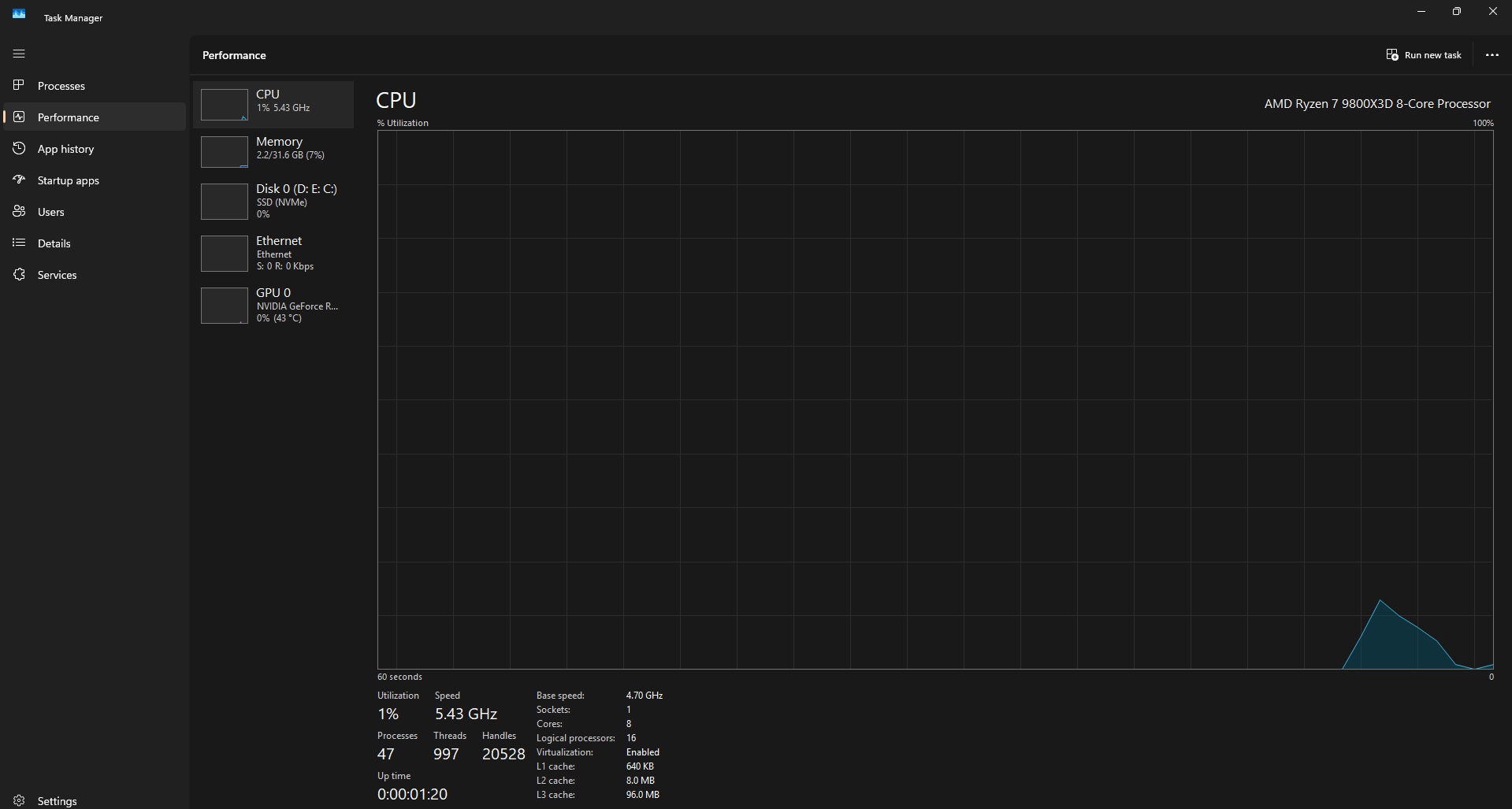Click the GPU 0% (43 °C) text
Screen dimensions: 1512x809
279,318
